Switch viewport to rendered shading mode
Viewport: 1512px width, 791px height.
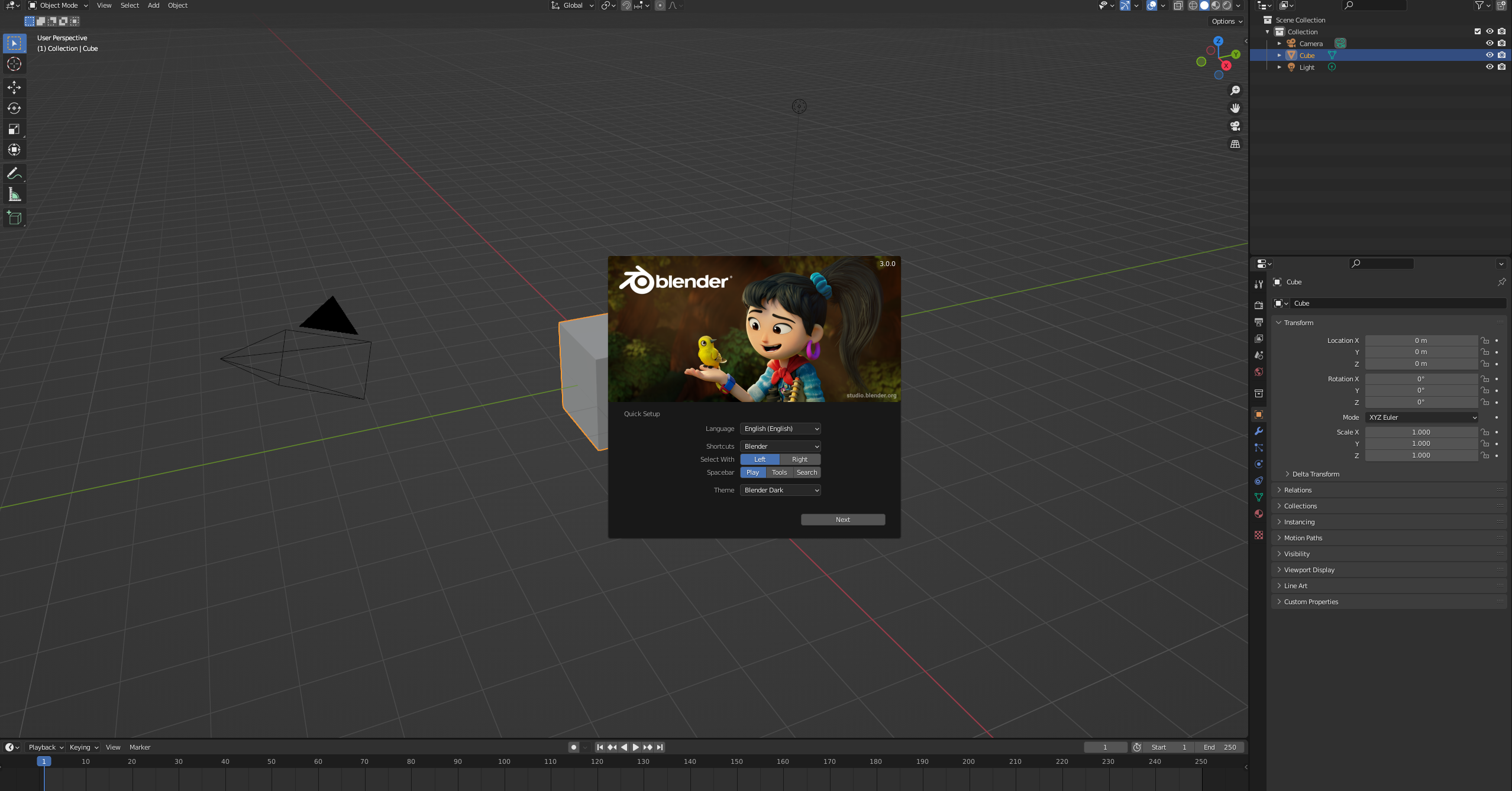coord(1226,5)
